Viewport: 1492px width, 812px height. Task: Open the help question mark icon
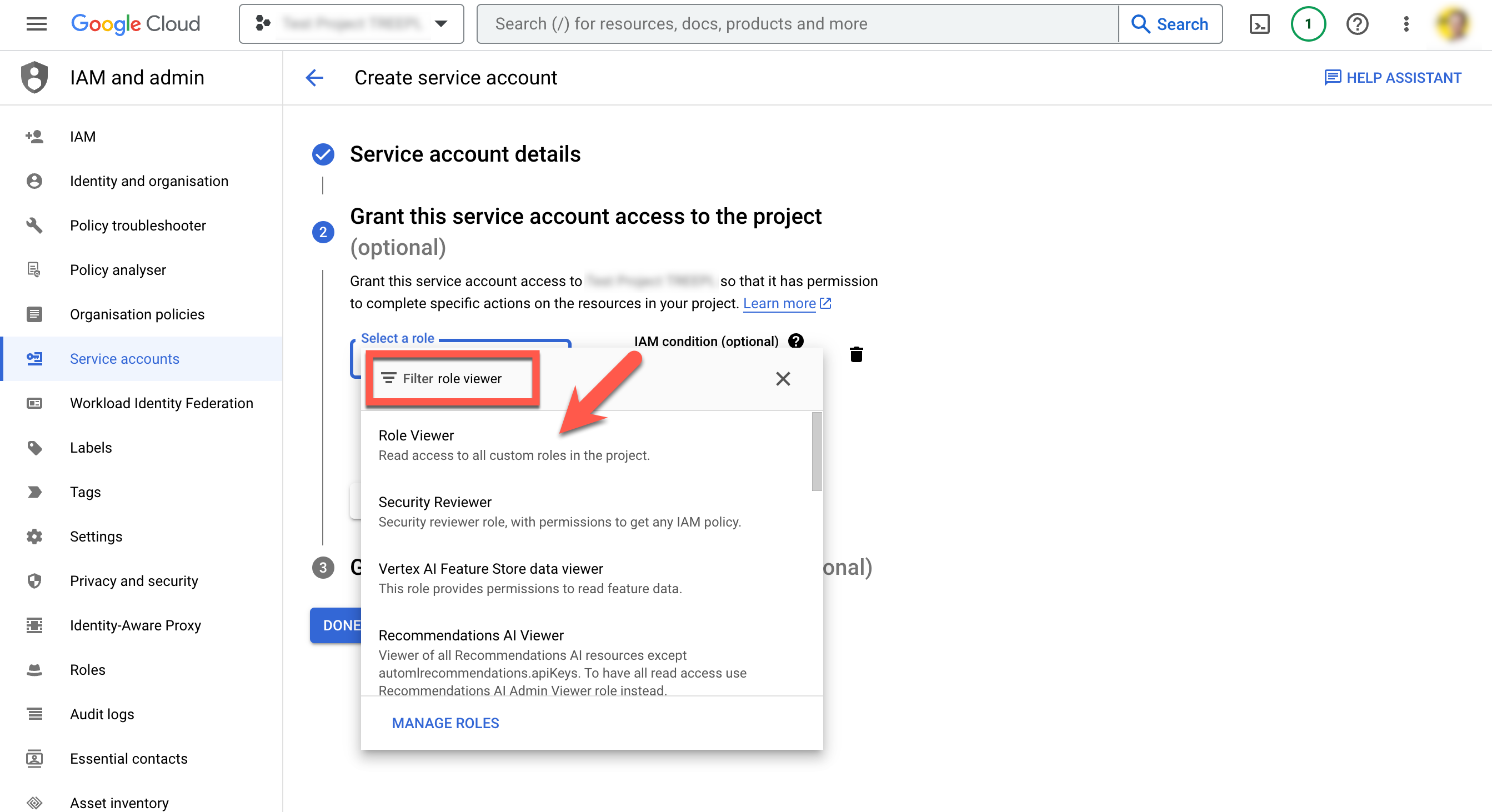[x=1357, y=24]
